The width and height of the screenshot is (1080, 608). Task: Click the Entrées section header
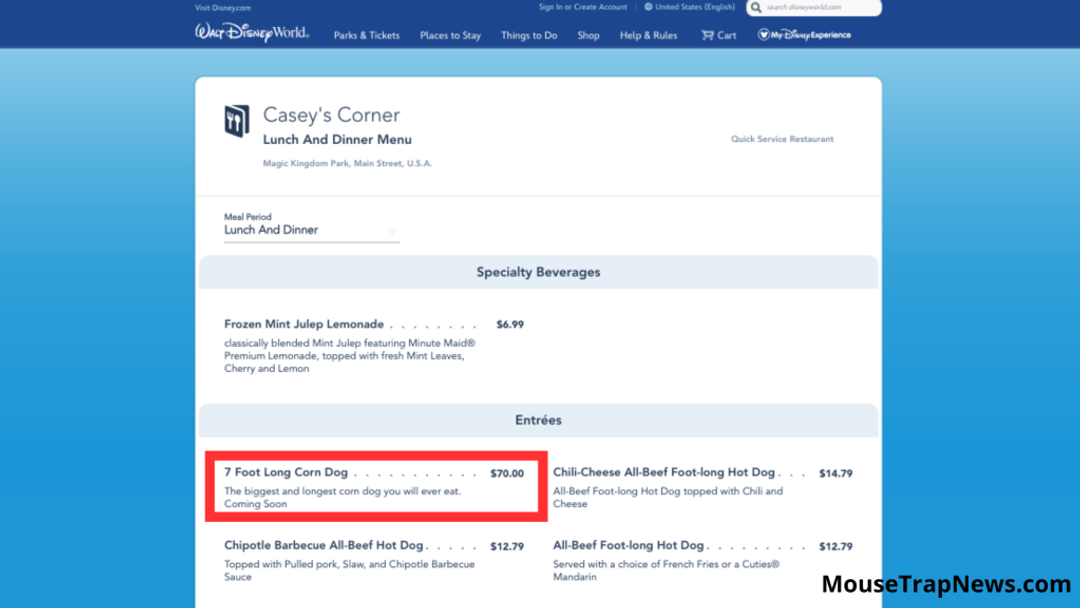[x=538, y=420]
